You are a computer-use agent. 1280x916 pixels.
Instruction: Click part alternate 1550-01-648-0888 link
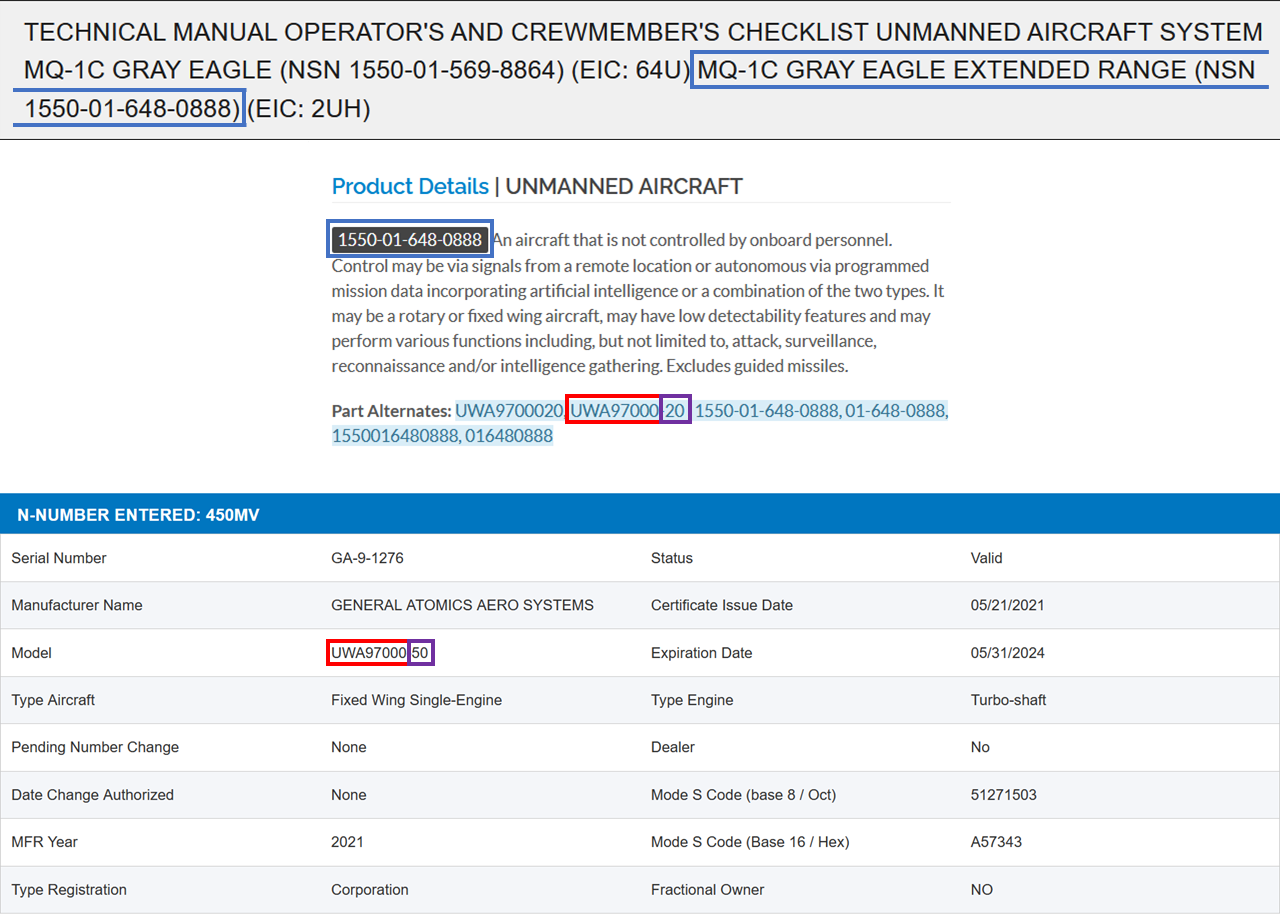[x=768, y=411]
